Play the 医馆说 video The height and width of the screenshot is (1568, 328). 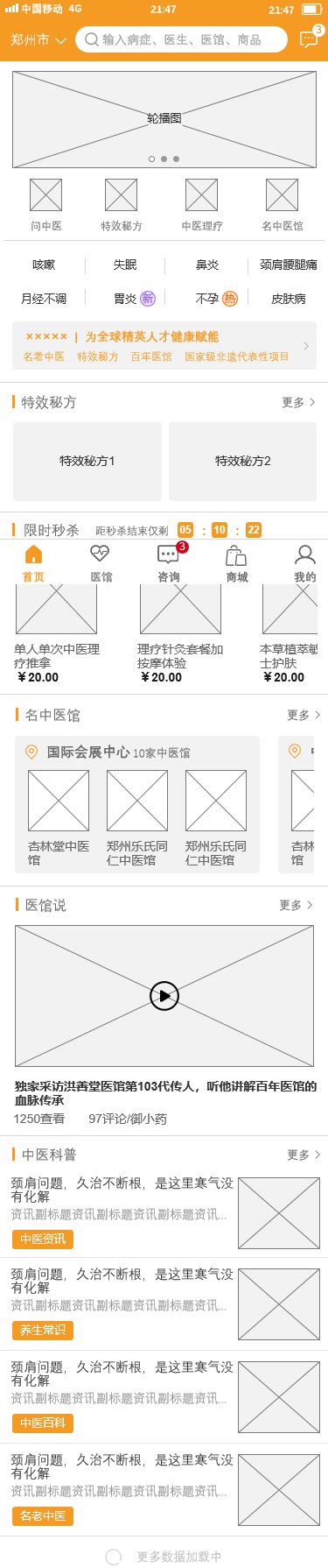pos(164,996)
